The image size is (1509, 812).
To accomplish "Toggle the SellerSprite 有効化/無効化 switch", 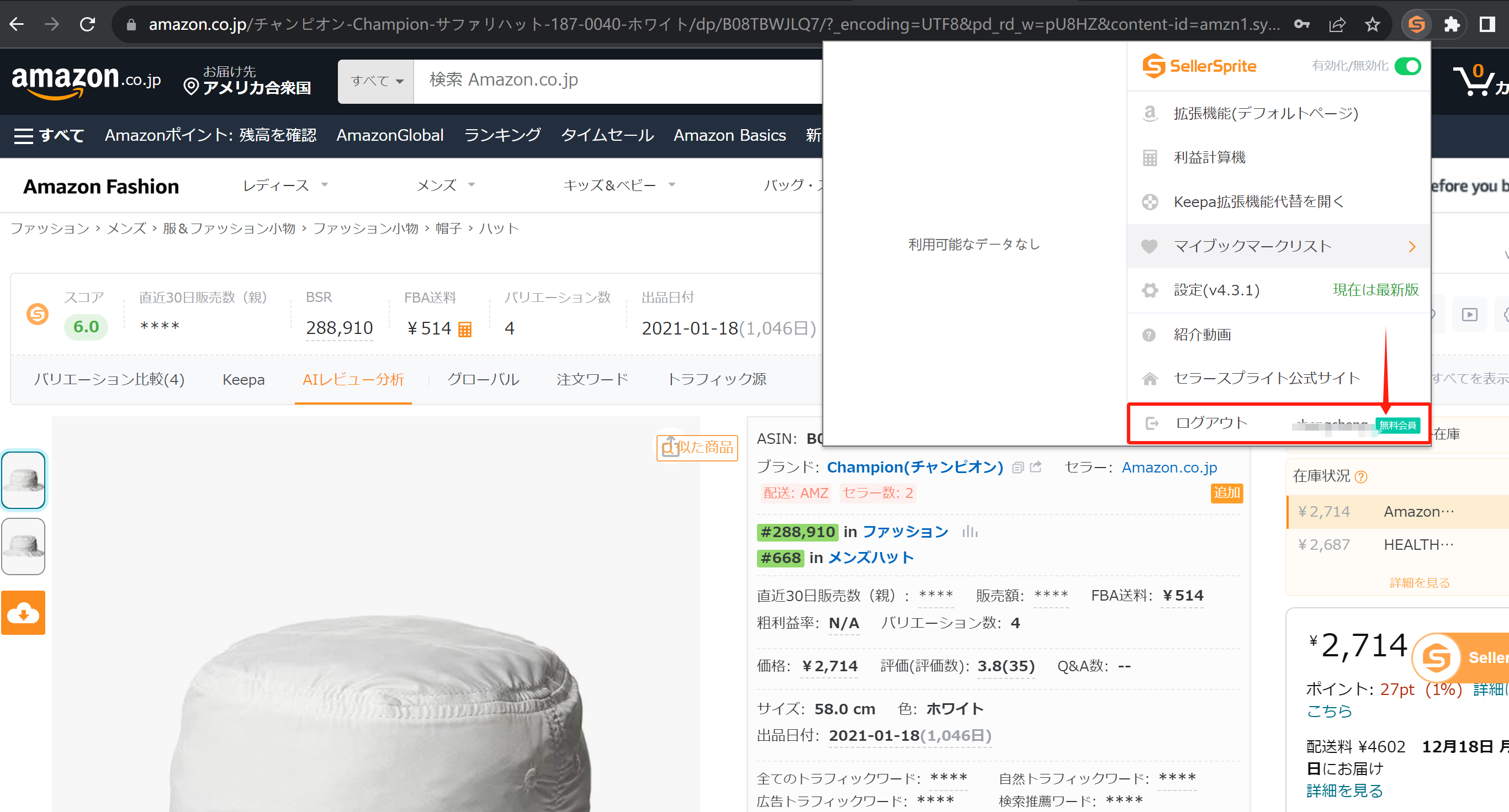I will click(x=1407, y=66).
